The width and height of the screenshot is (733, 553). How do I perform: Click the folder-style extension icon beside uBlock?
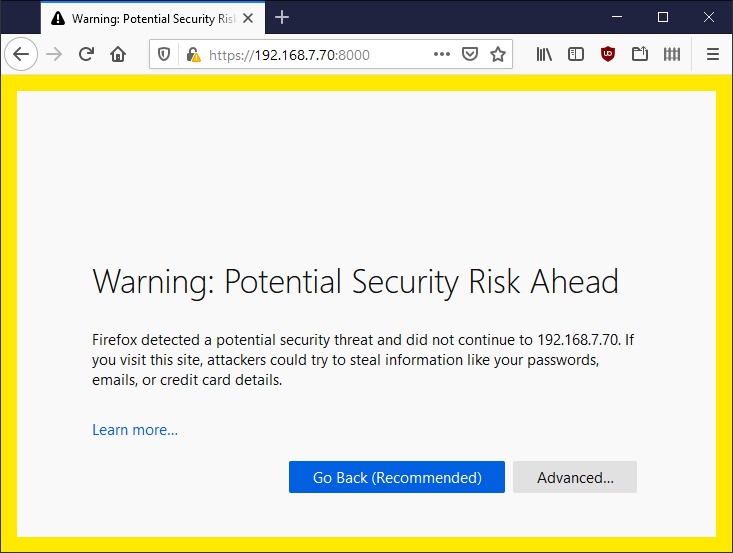coord(640,55)
